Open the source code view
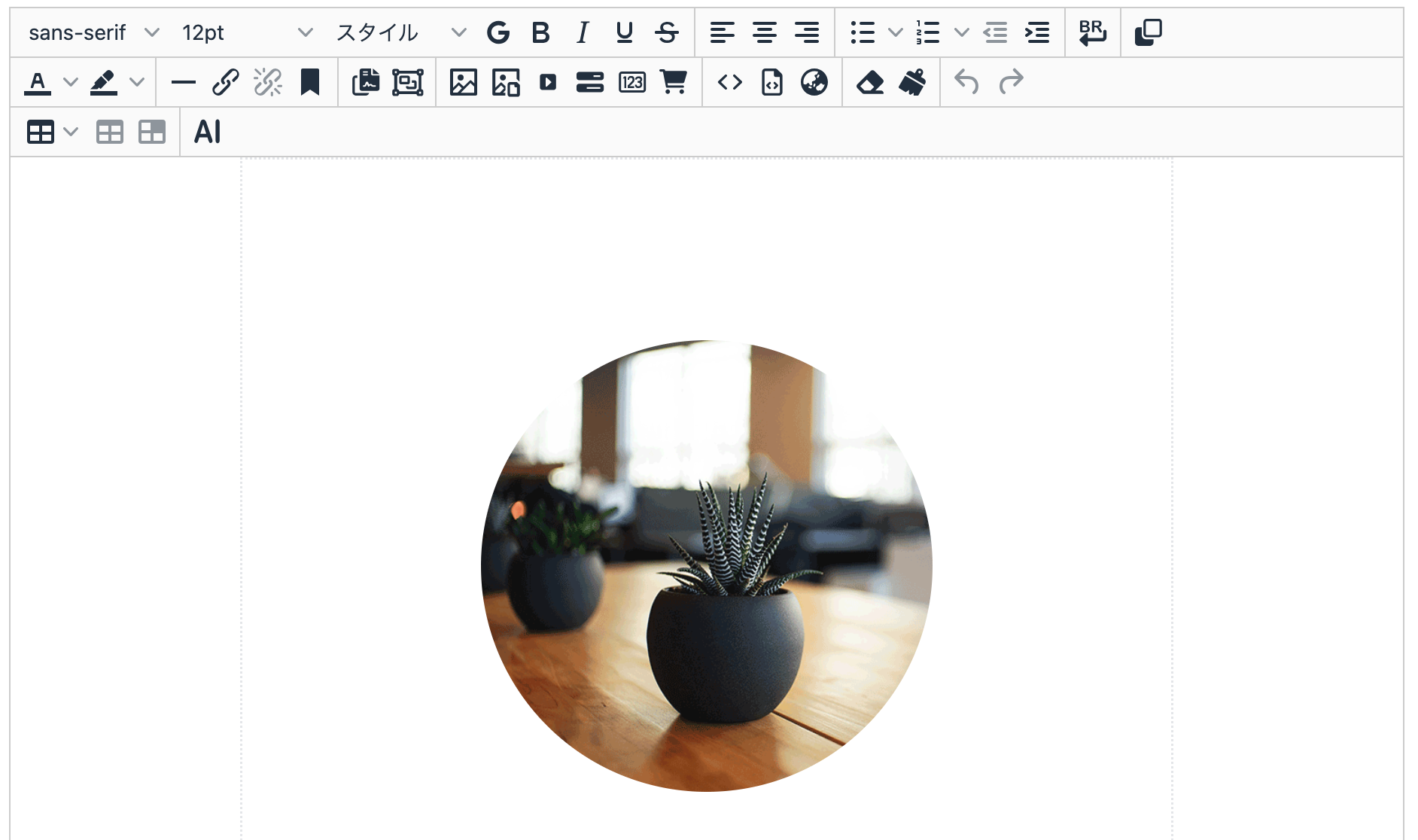 pyautogui.click(x=730, y=82)
